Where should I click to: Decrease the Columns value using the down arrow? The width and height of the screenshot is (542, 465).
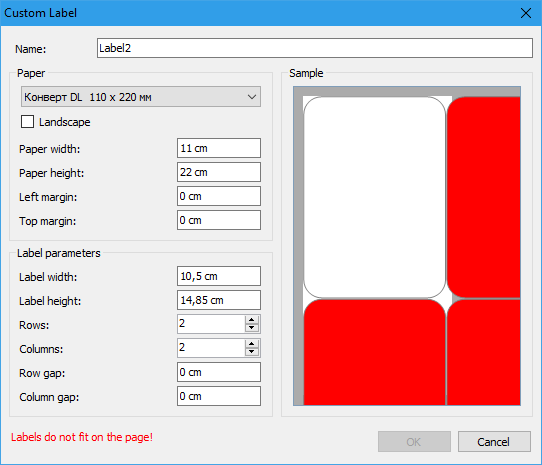click(x=252, y=352)
